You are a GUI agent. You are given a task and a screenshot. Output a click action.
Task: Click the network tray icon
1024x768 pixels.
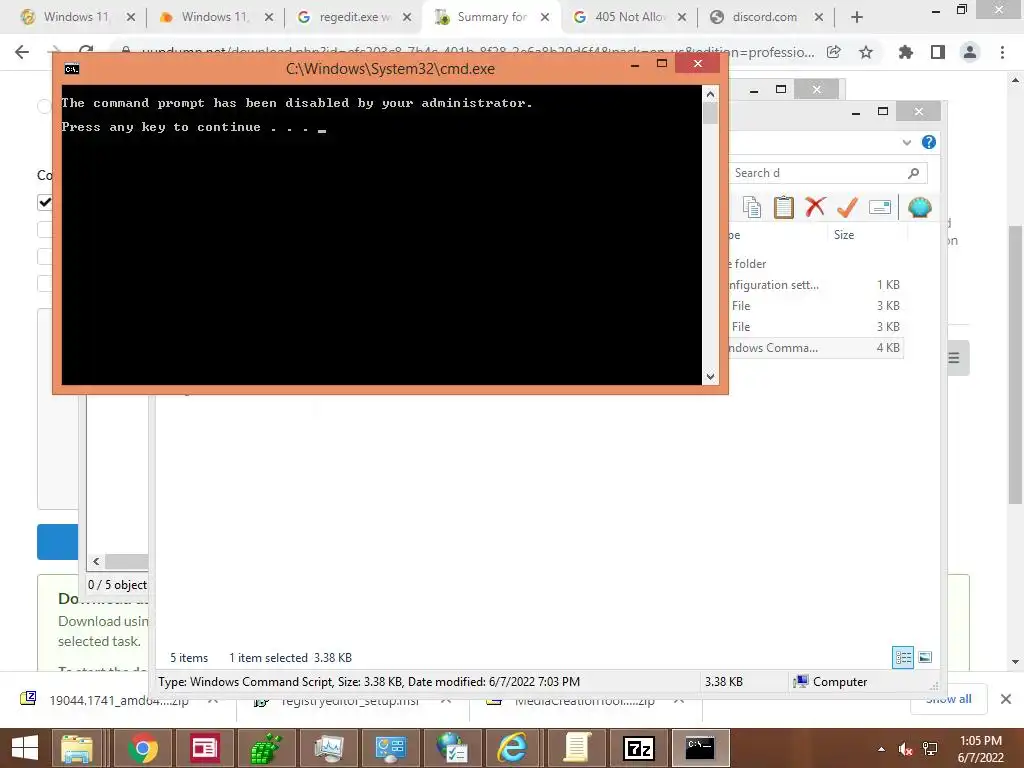click(930, 749)
